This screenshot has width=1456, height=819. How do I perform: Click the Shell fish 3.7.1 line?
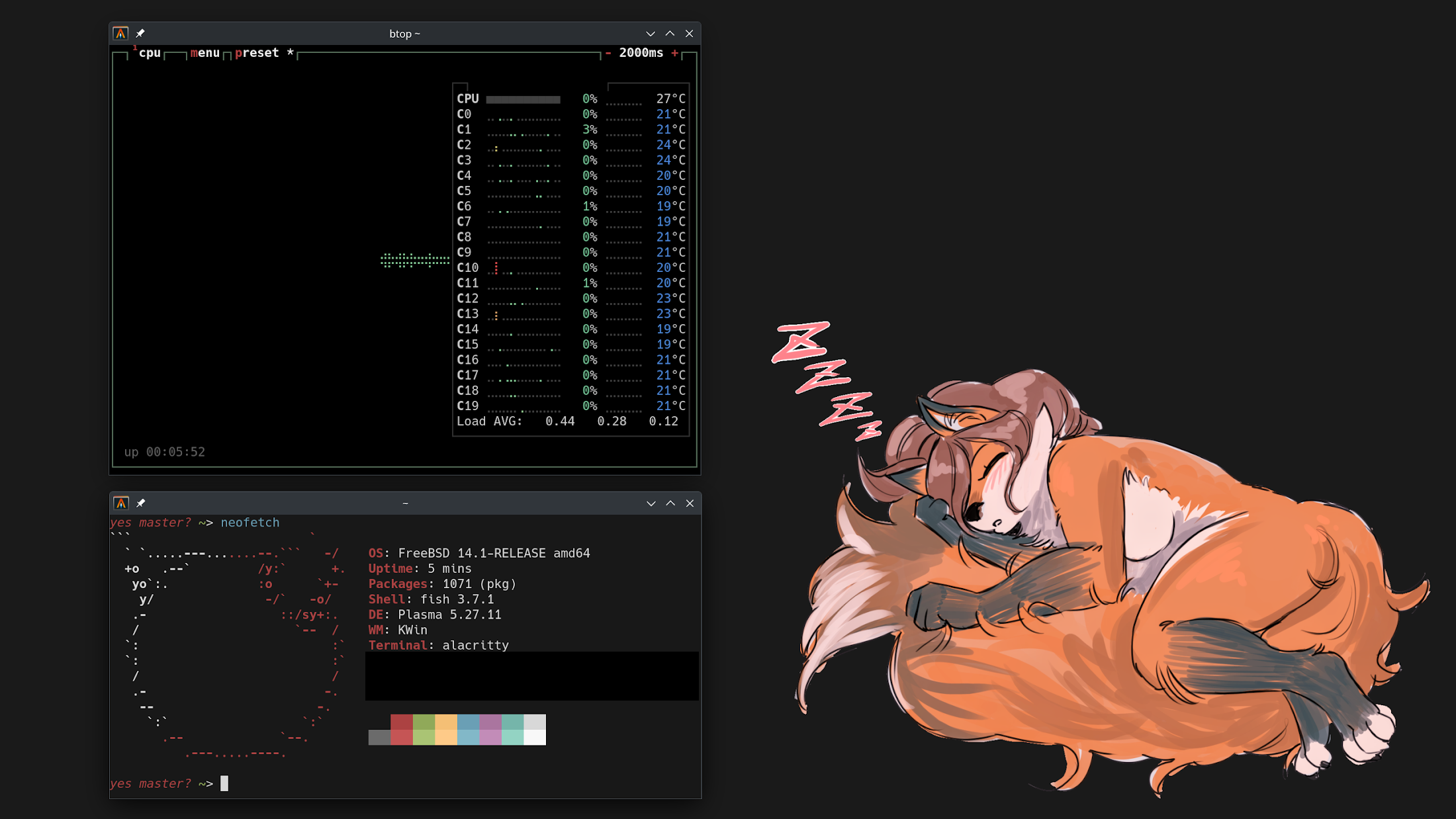click(x=431, y=599)
